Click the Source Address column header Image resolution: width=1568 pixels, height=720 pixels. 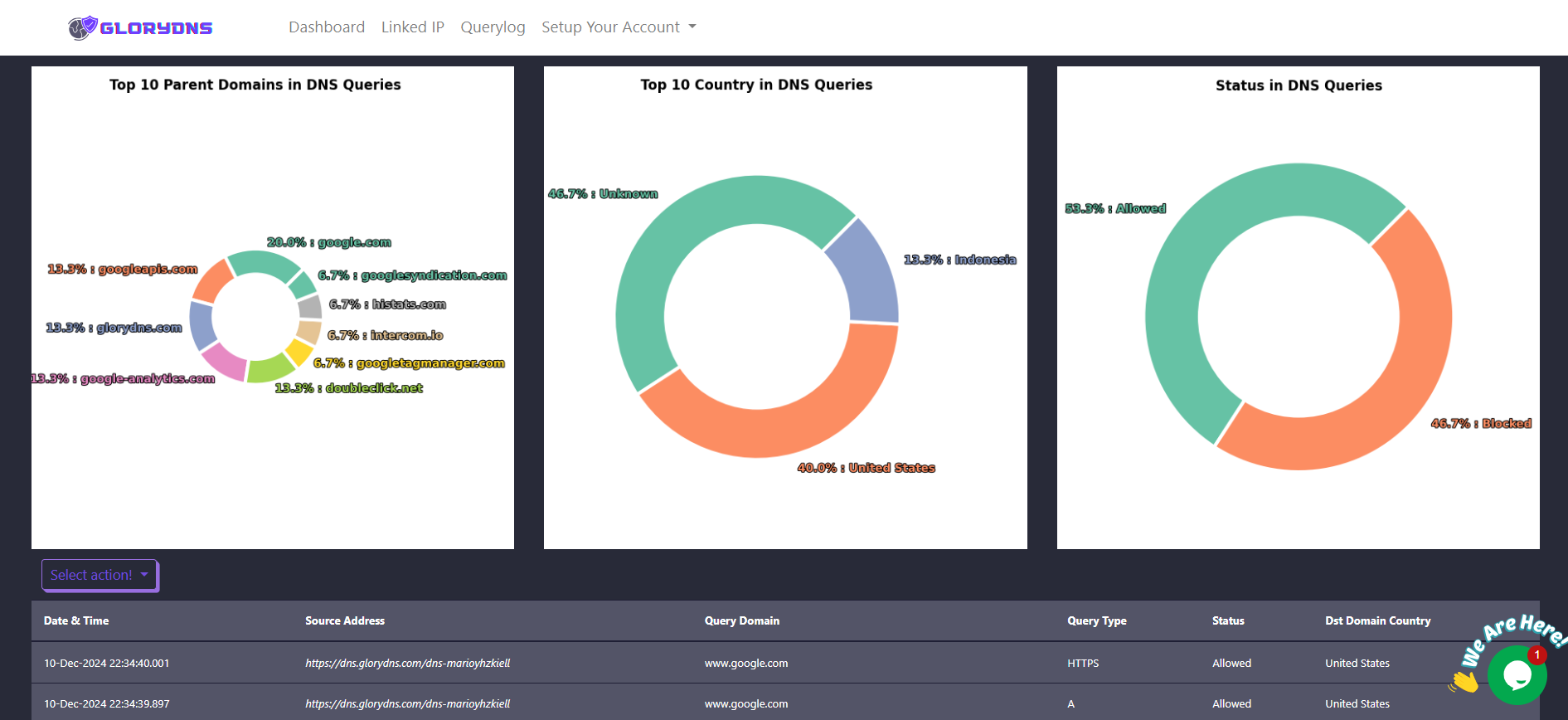(345, 620)
